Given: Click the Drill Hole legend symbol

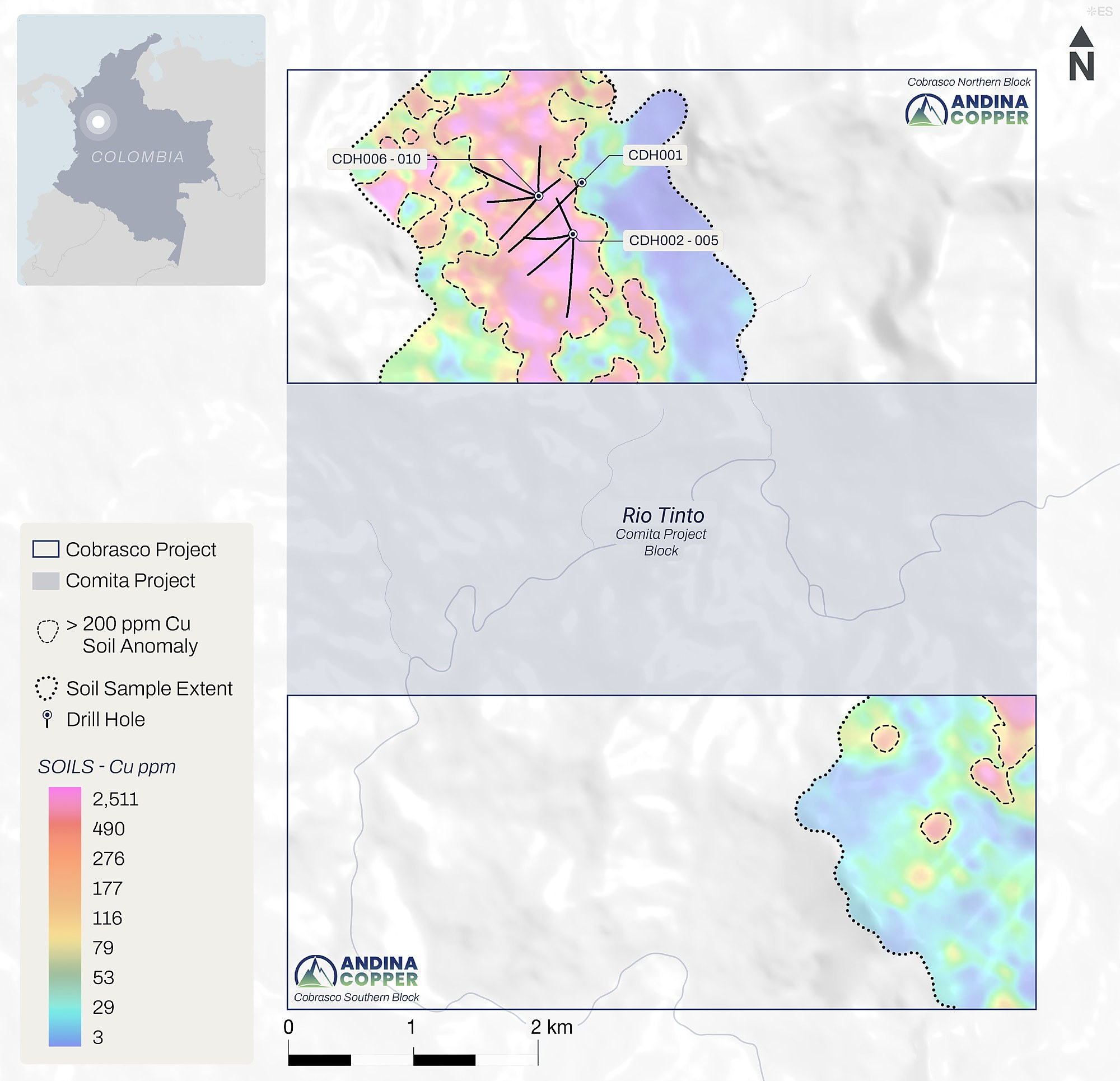Looking at the screenshot, I should pos(48,719).
